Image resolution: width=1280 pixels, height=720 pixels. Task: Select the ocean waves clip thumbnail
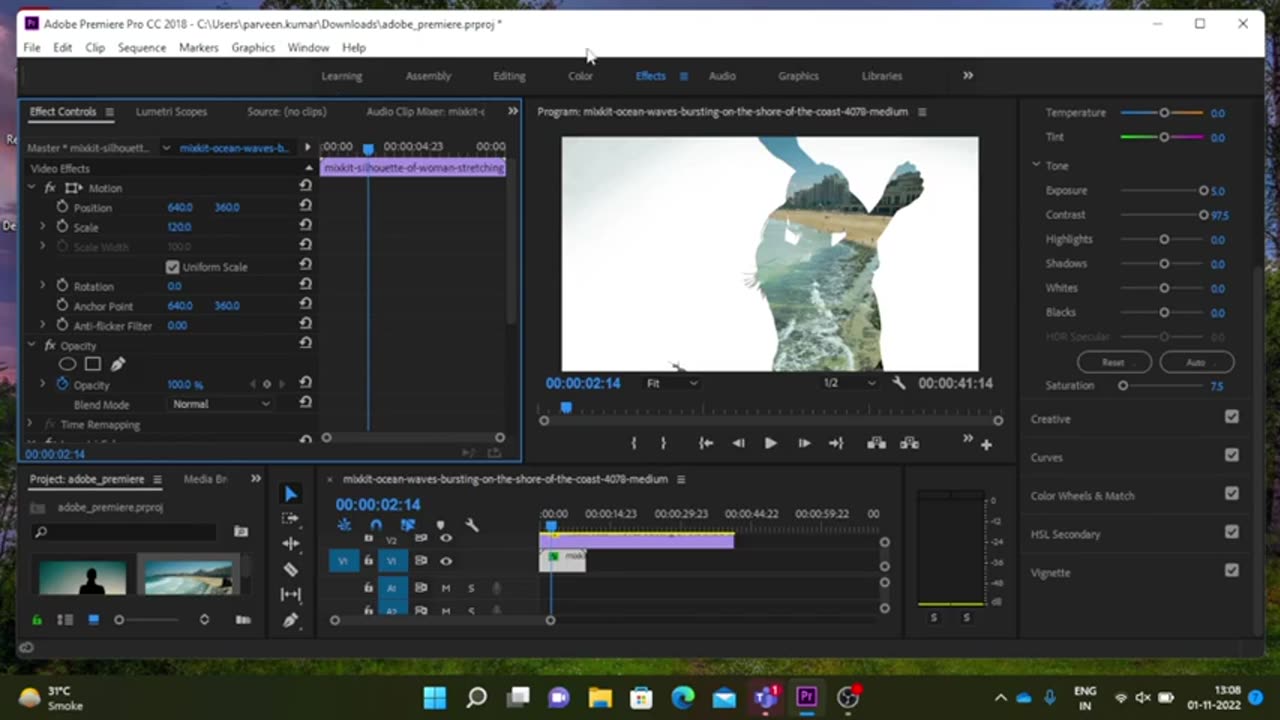tap(189, 577)
